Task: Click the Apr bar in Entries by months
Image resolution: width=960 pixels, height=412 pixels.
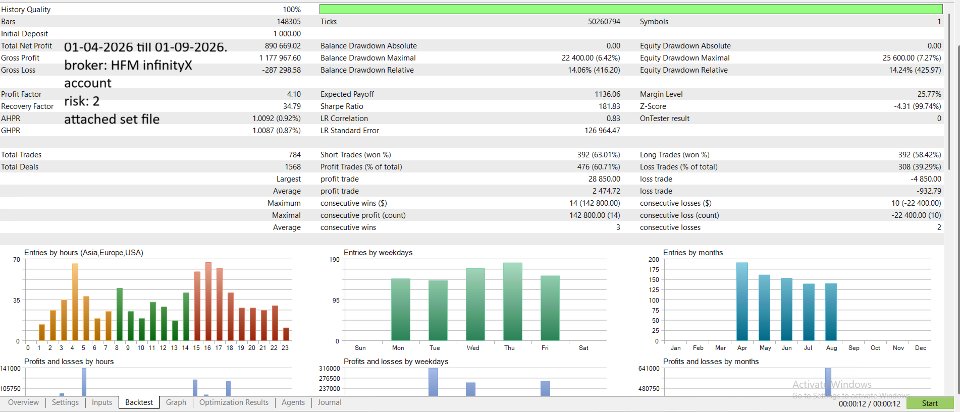Action: click(x=742, y=301)
